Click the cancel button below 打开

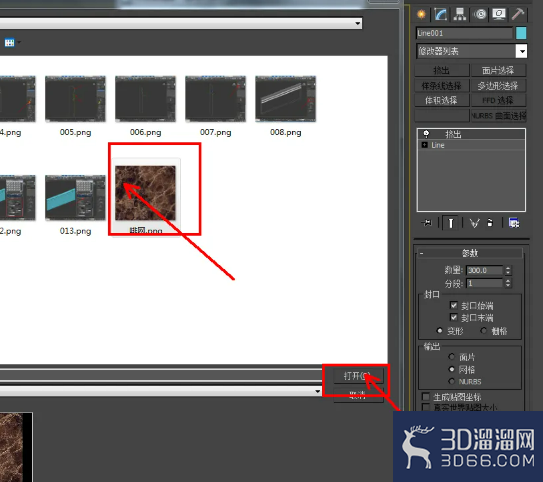[358, 395]
